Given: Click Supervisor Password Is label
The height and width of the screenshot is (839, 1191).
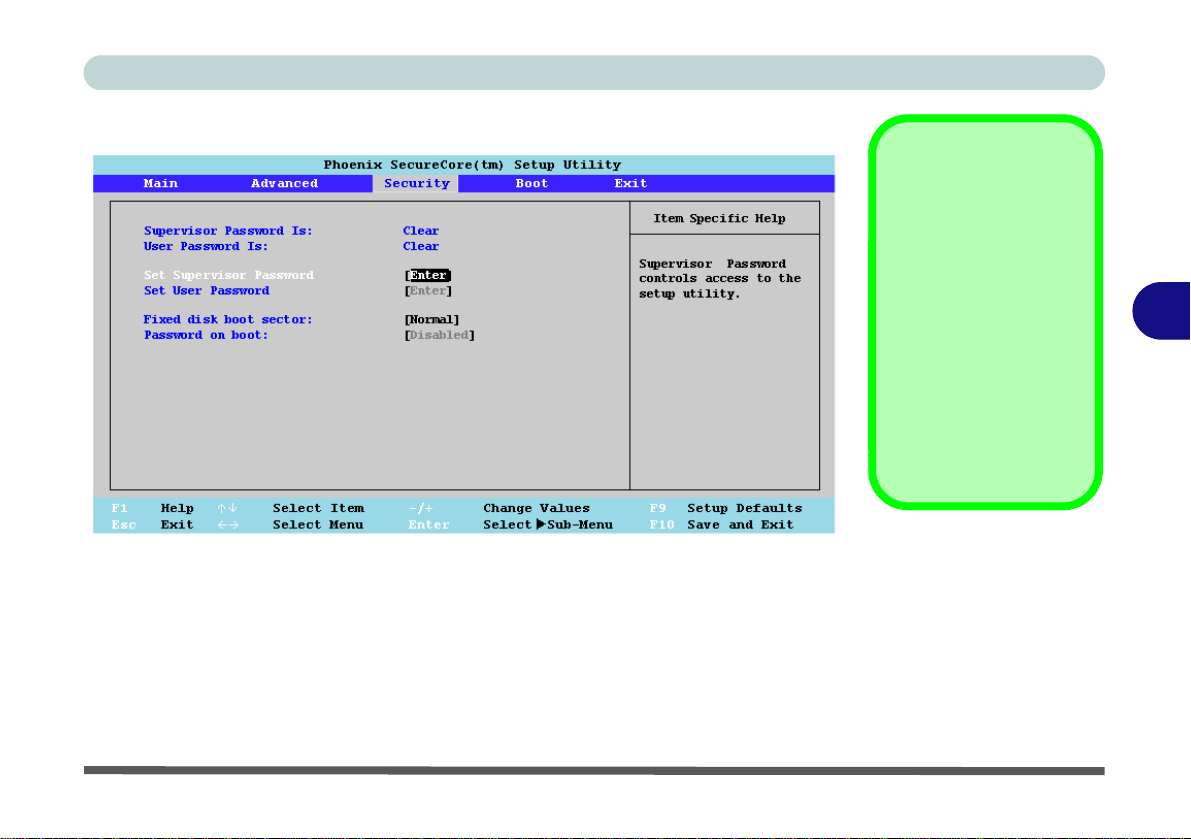Looking at the screenshot, I should (x=228, y=231).
